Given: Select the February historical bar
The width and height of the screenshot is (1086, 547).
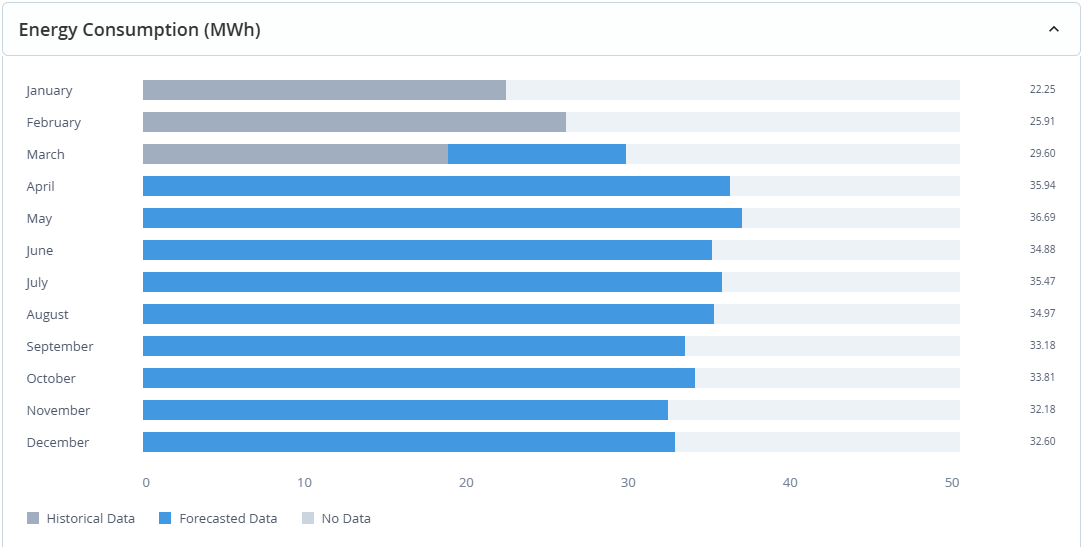Looking at the screenshot, I should [x=354, y=122].
